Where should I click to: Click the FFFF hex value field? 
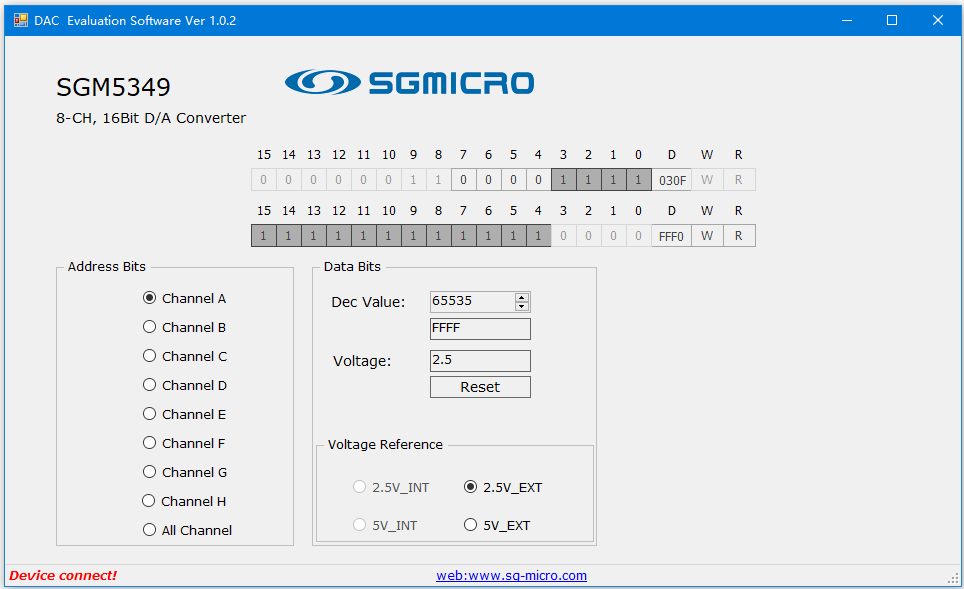pyautogui.click(x=480, y=328)
